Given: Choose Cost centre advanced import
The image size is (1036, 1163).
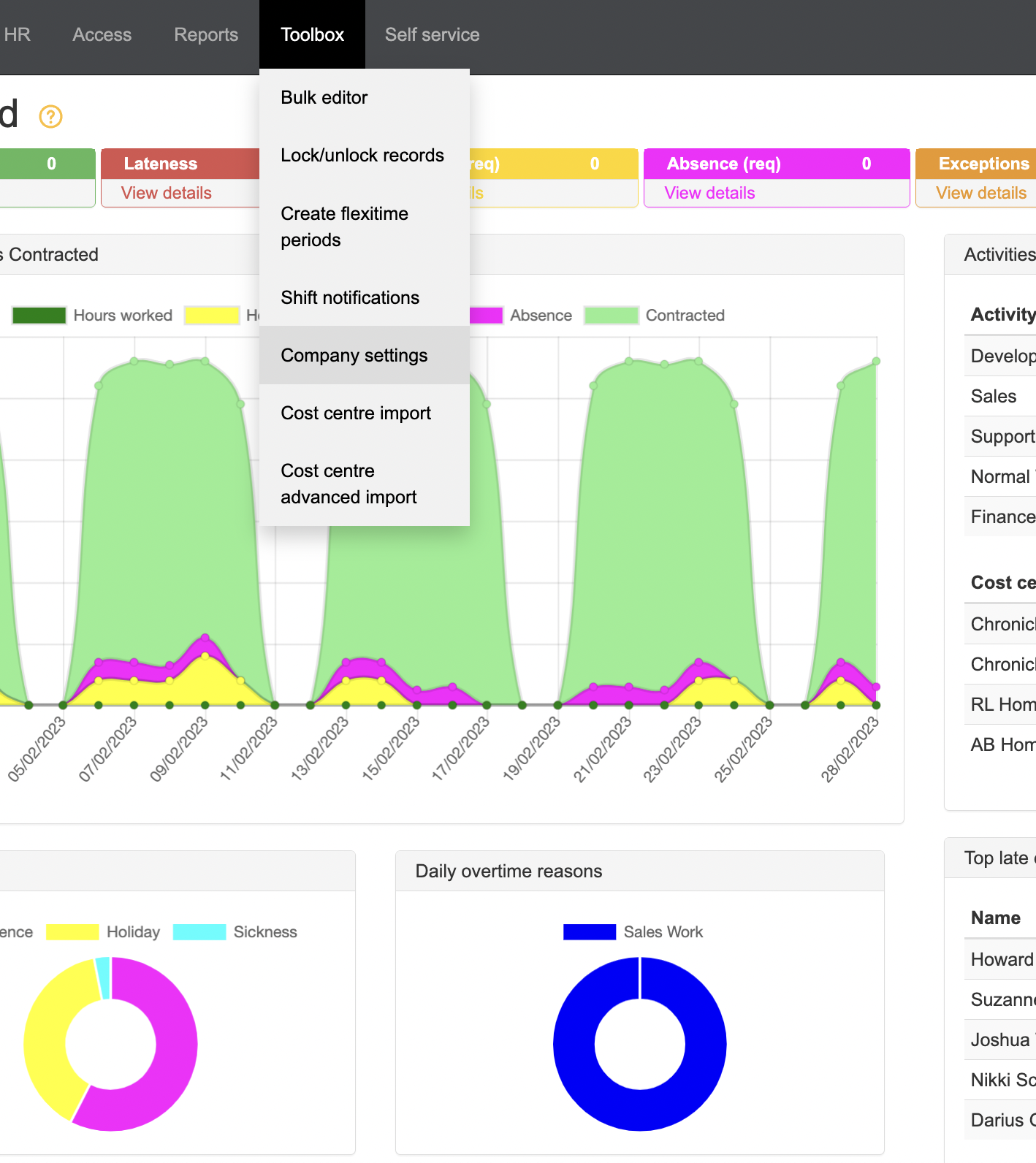Looking at the screenshot, I should pos(365,484).
